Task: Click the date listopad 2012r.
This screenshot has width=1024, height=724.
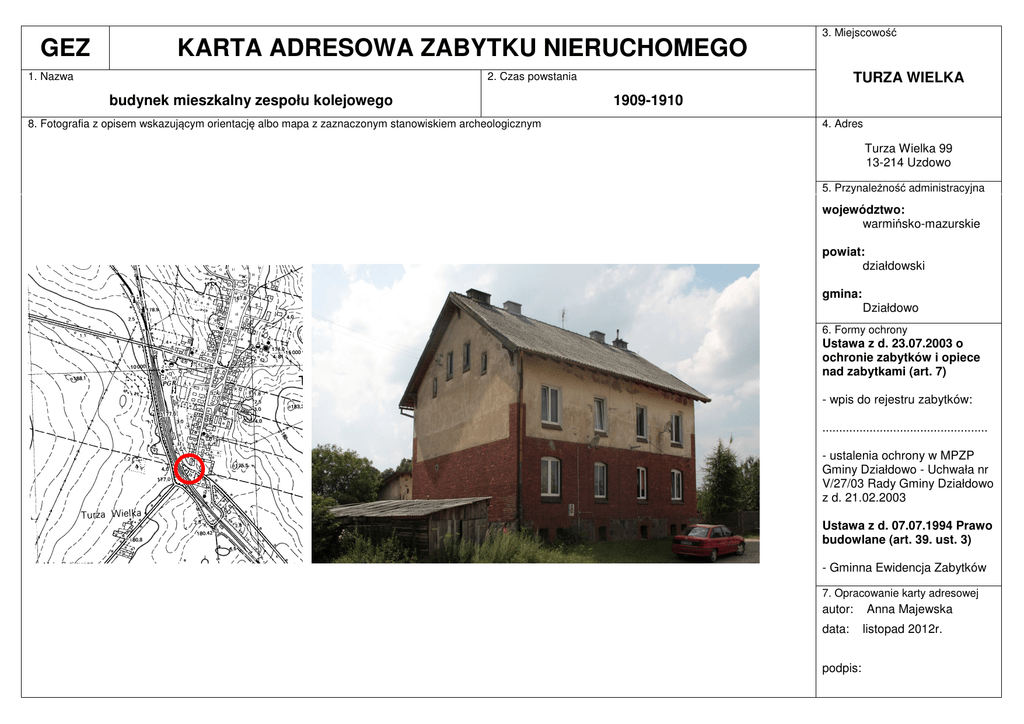Action: tap(902, 629)
